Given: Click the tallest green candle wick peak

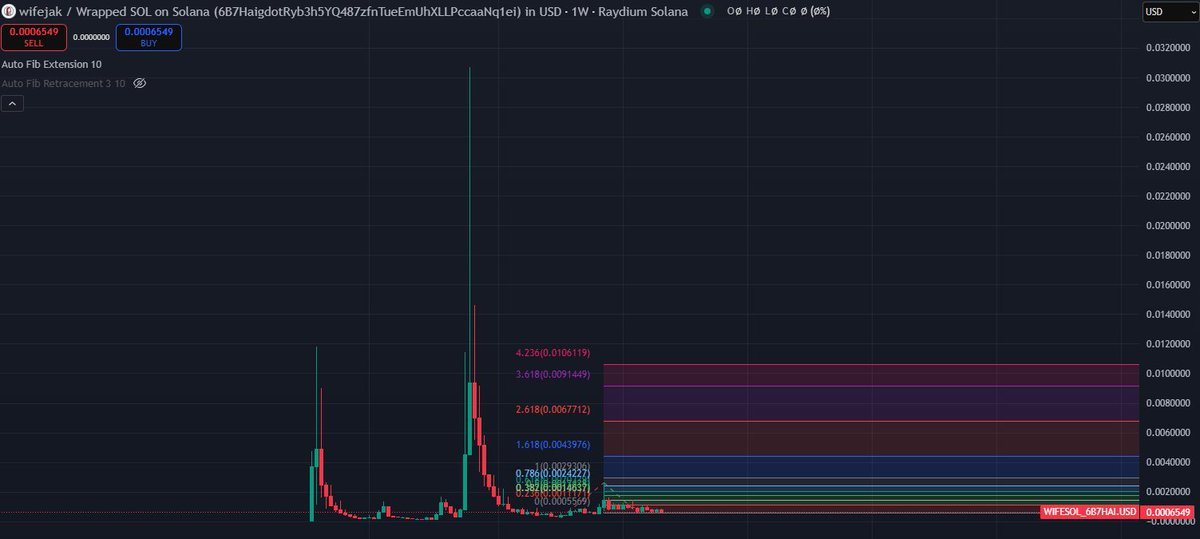Looking at the screenshot, I should tap(469, 68).
